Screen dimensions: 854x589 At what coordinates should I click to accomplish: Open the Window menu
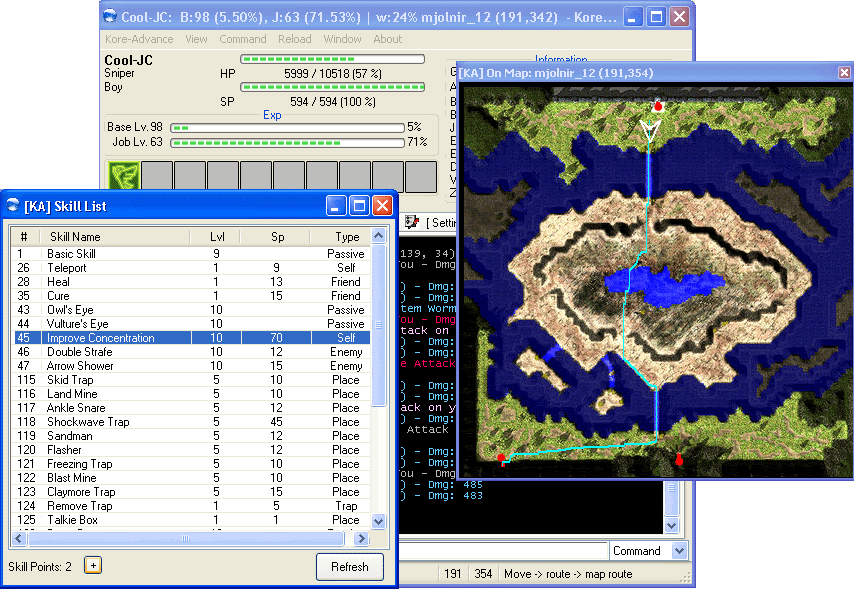click(343, 39)
